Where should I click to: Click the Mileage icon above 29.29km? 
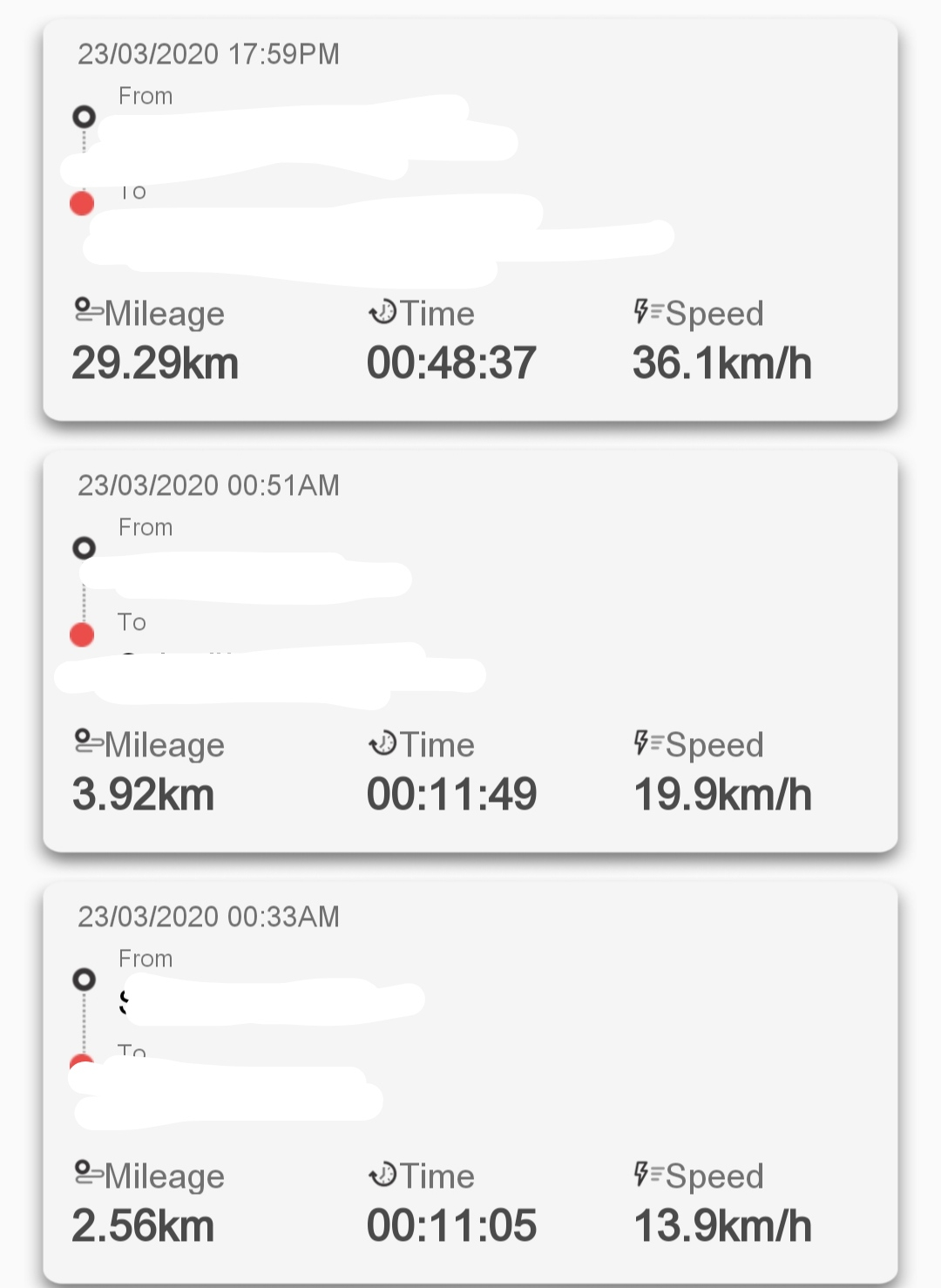click(88, 311)
